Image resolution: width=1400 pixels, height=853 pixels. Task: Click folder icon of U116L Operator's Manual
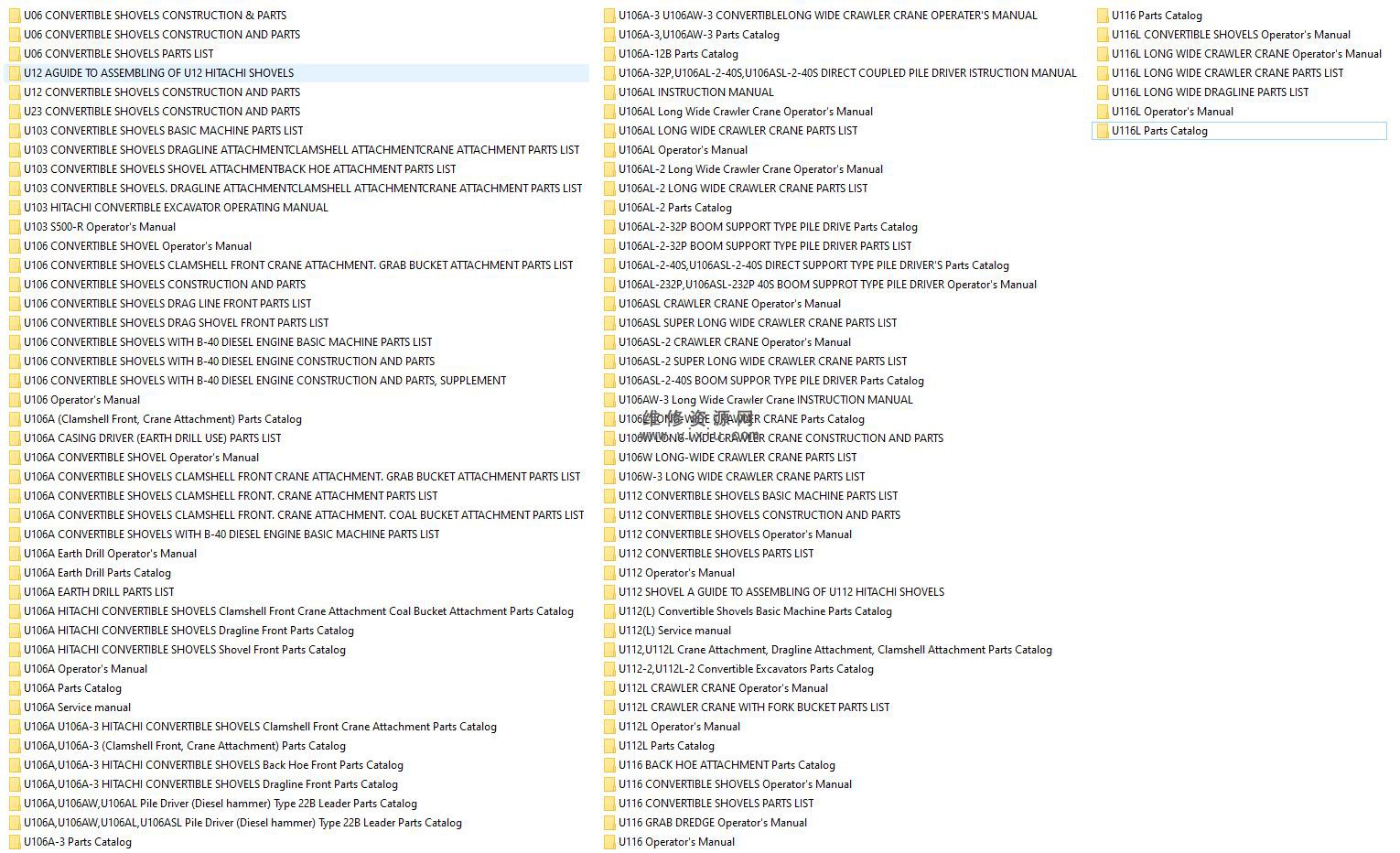click(x=1103, y=112)
